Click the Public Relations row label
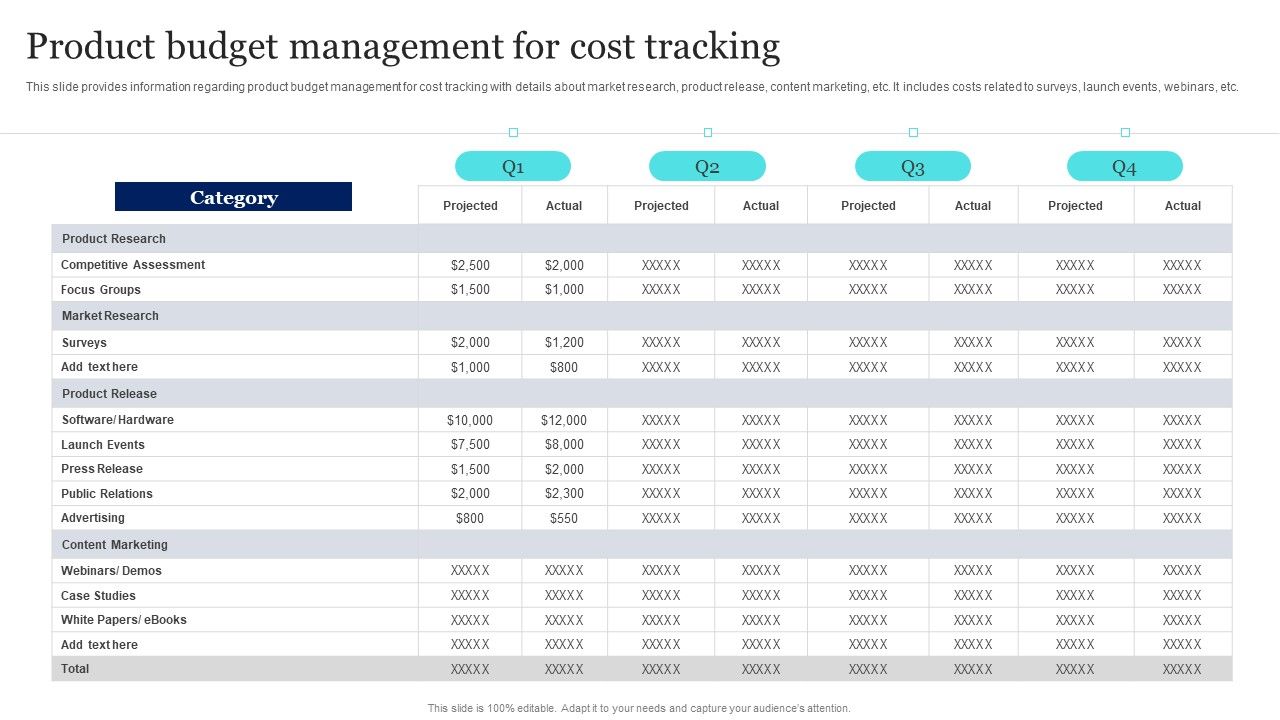Viewport: 1280px width, 720px height. (x=107, y=494)
